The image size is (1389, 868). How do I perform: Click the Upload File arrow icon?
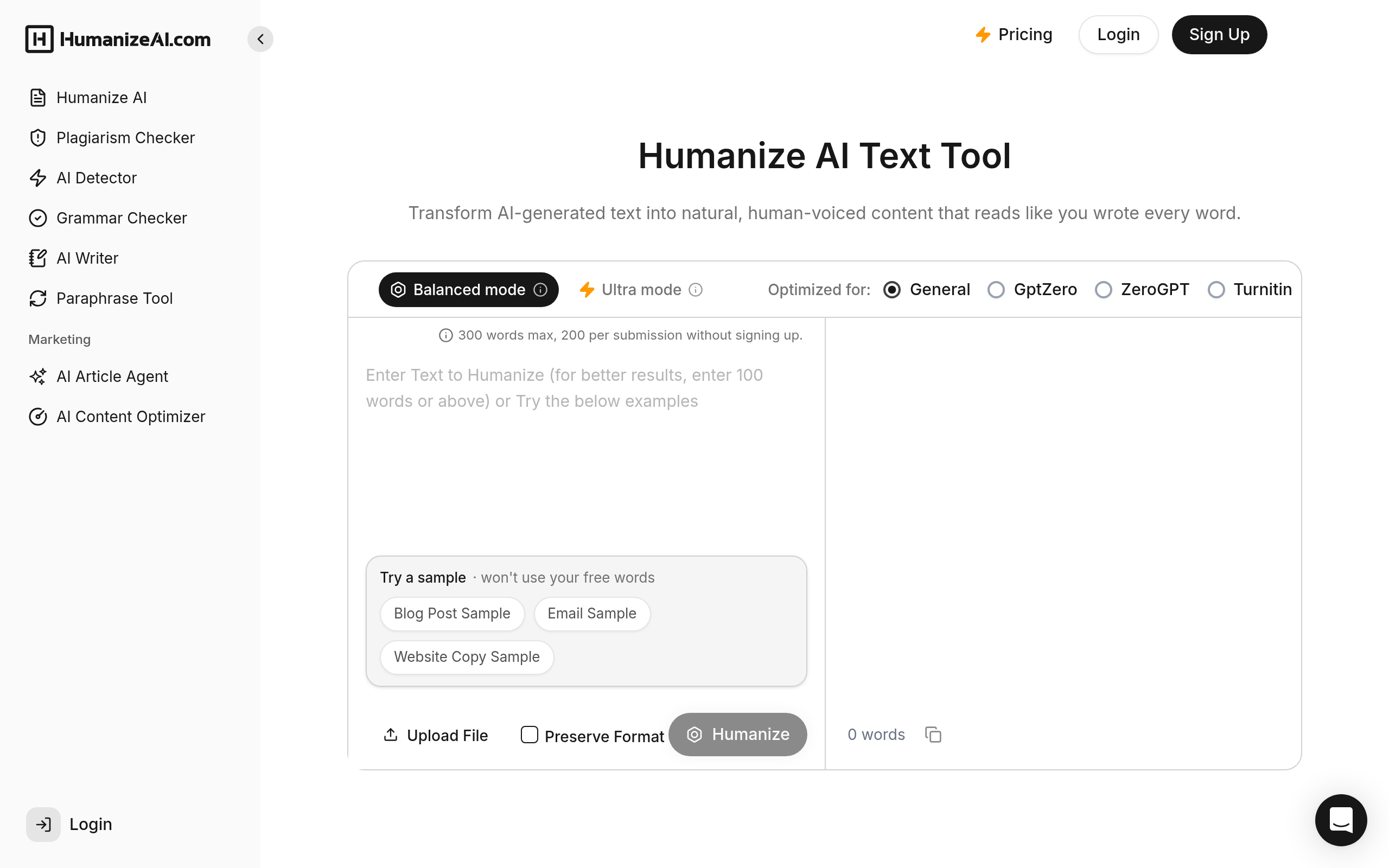[391, 734]
